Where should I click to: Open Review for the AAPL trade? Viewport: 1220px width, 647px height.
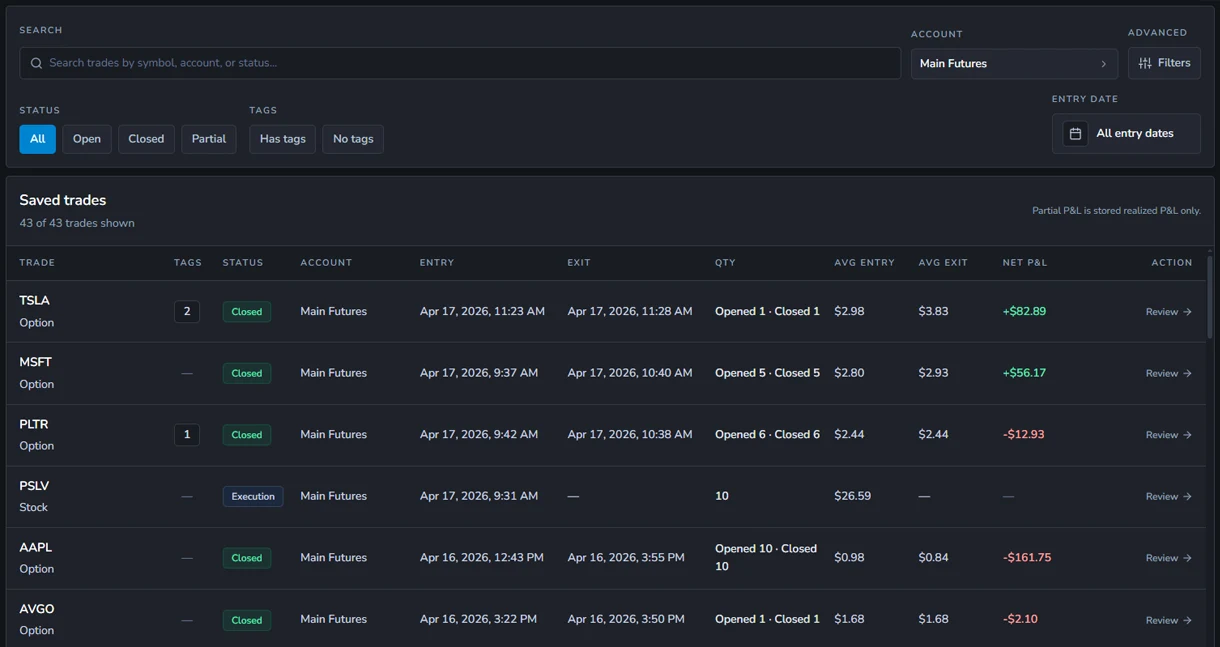[x=1169, y=558]
